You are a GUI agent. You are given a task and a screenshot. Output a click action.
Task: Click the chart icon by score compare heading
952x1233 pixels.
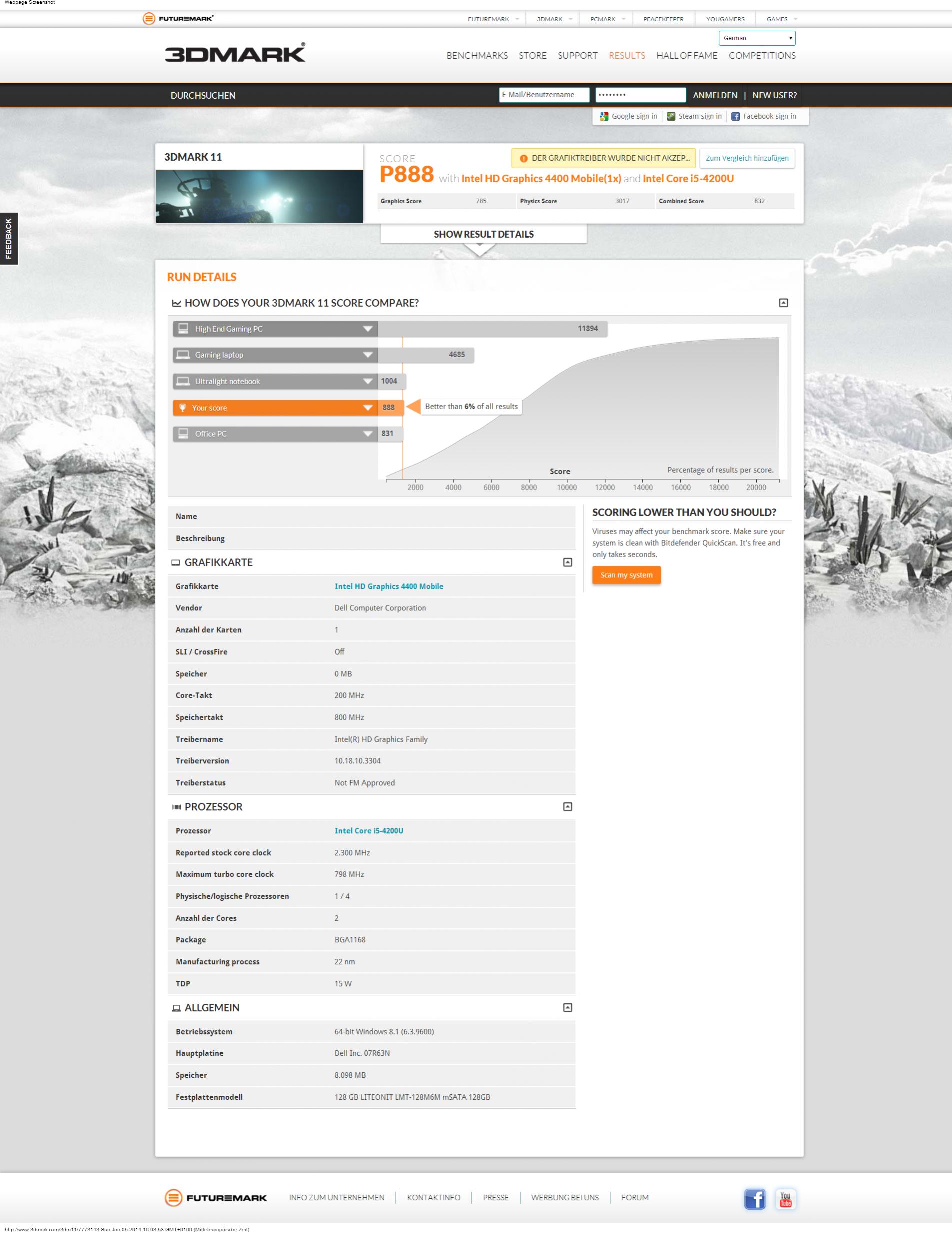(x=176, y=303)
